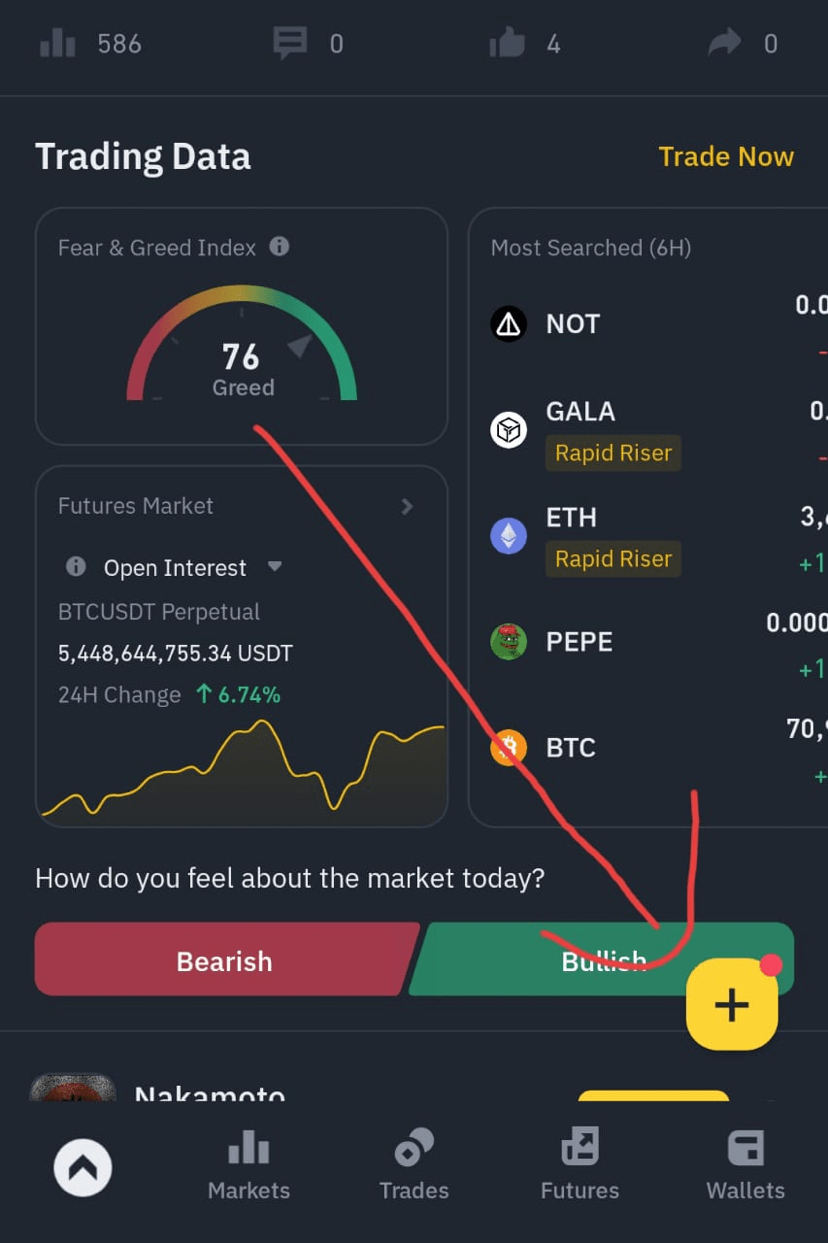Open the comments speech bubble icon
Image resolution: width=828 pixels, height=1243 pixels.
tap(290, 43)
